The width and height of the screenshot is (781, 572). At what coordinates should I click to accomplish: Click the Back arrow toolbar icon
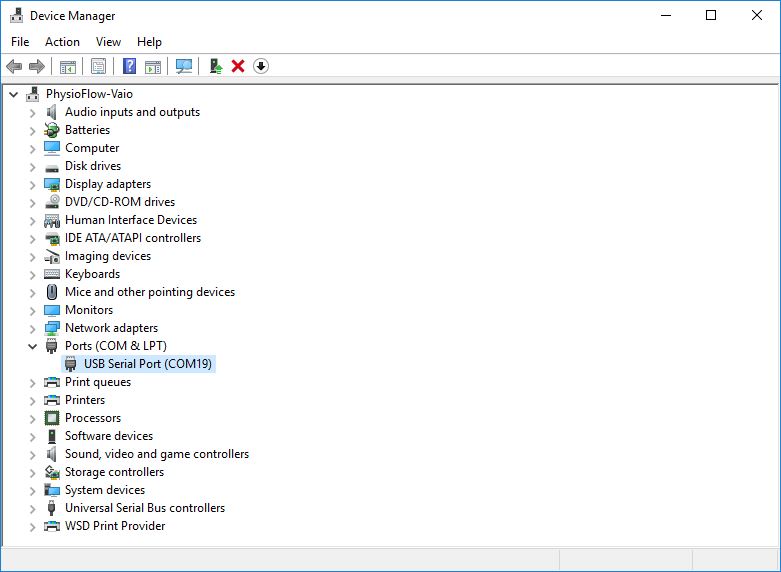tap(14, 66)
